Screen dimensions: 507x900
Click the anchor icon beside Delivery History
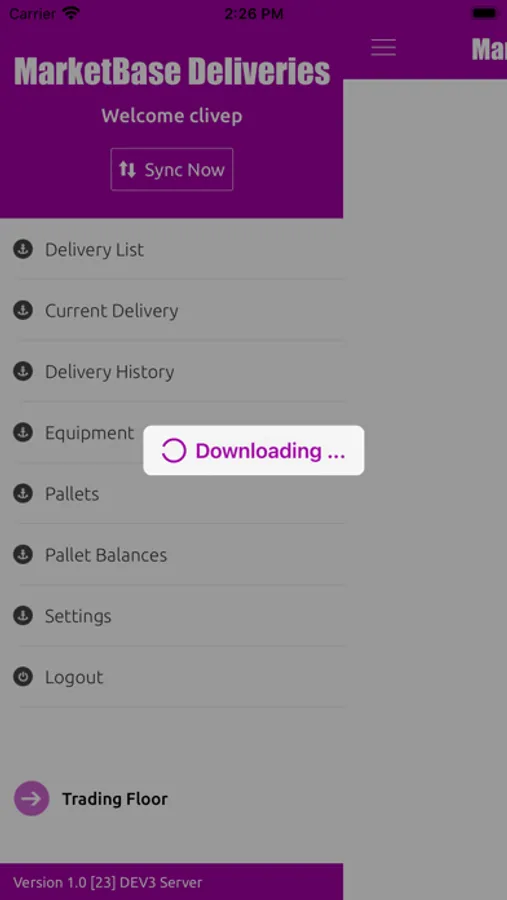23,371
